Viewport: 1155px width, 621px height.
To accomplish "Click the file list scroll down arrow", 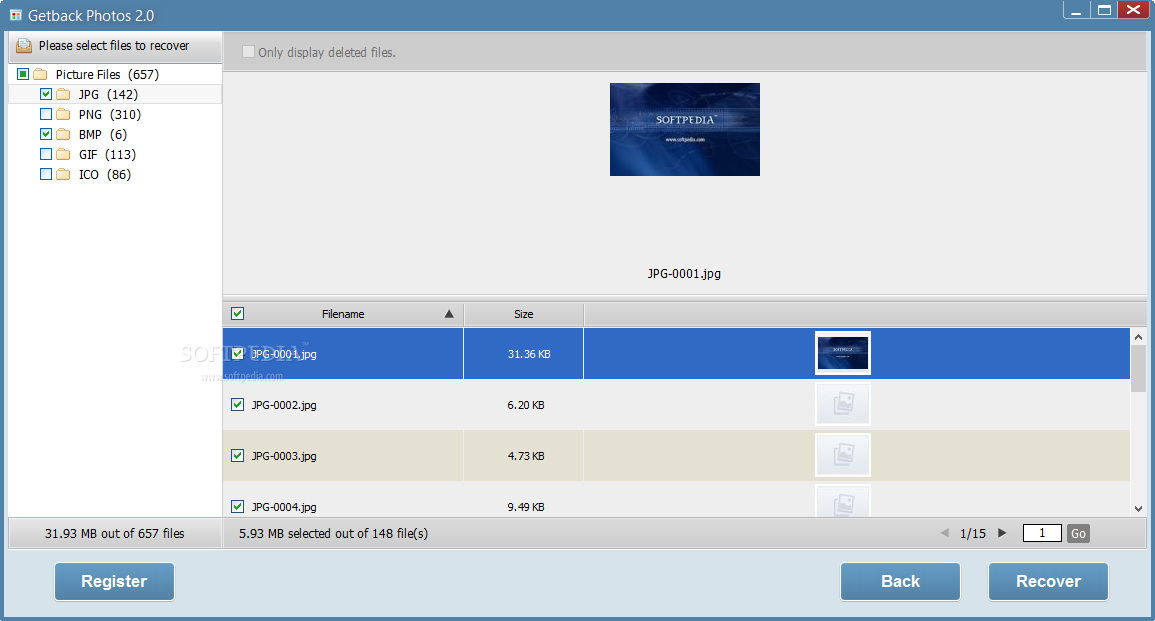I will coord(1138,508).
